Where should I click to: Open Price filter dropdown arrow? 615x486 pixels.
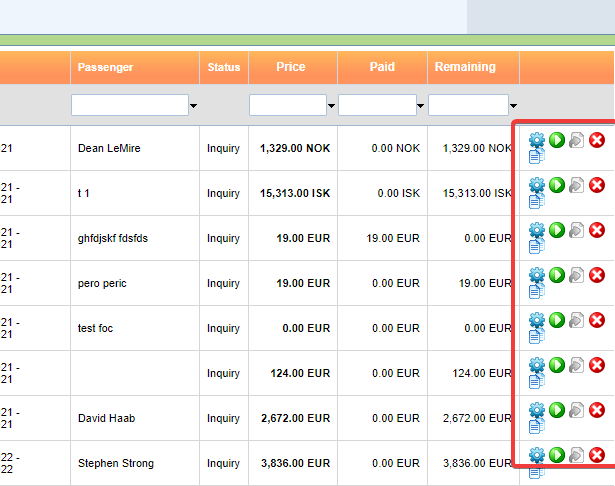pos(331,106)
